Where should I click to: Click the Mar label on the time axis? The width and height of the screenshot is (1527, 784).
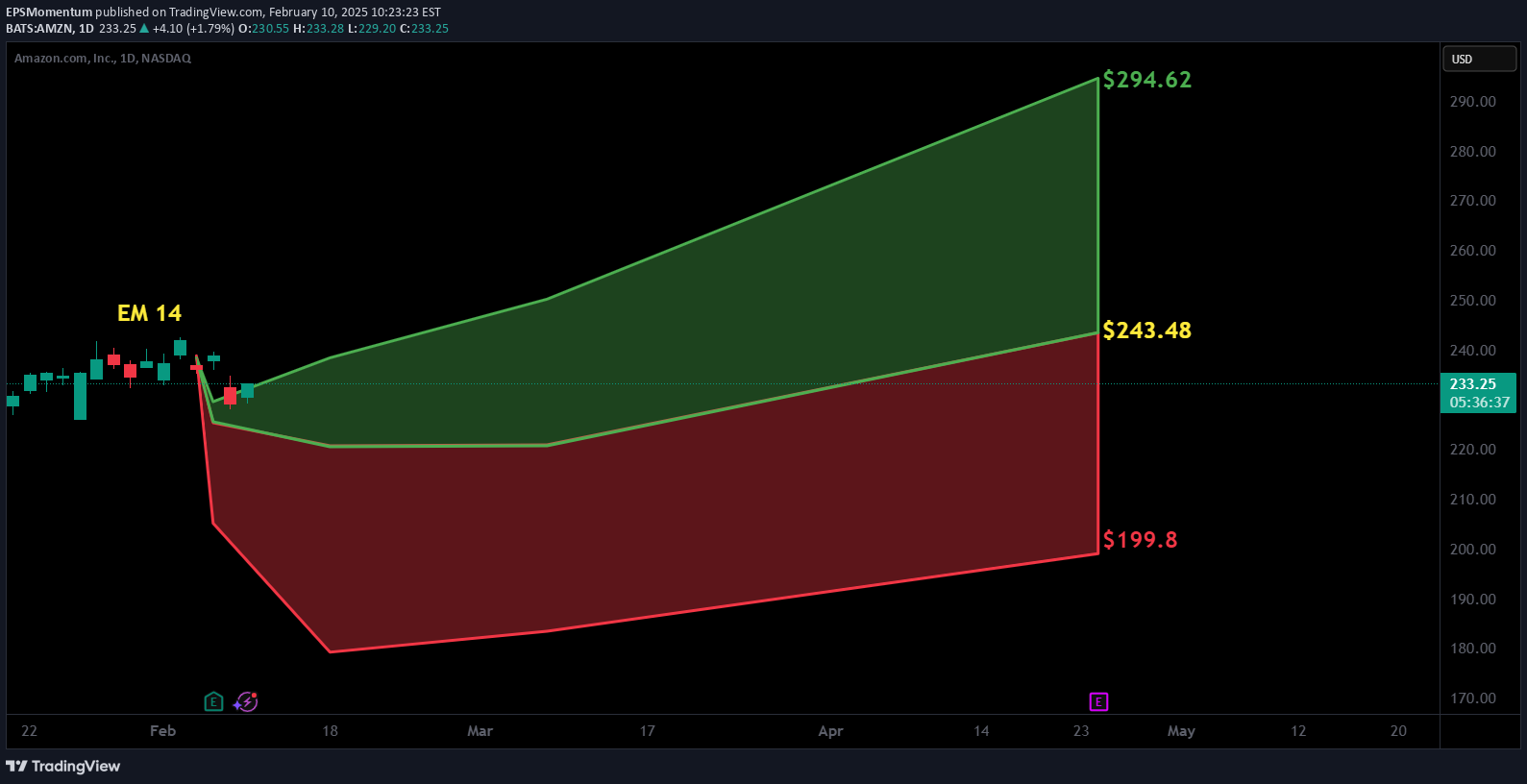click(x=480, y=731)
